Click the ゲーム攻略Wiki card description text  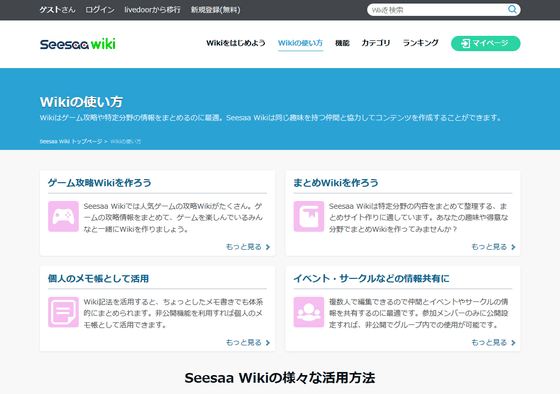pos(173,218)
